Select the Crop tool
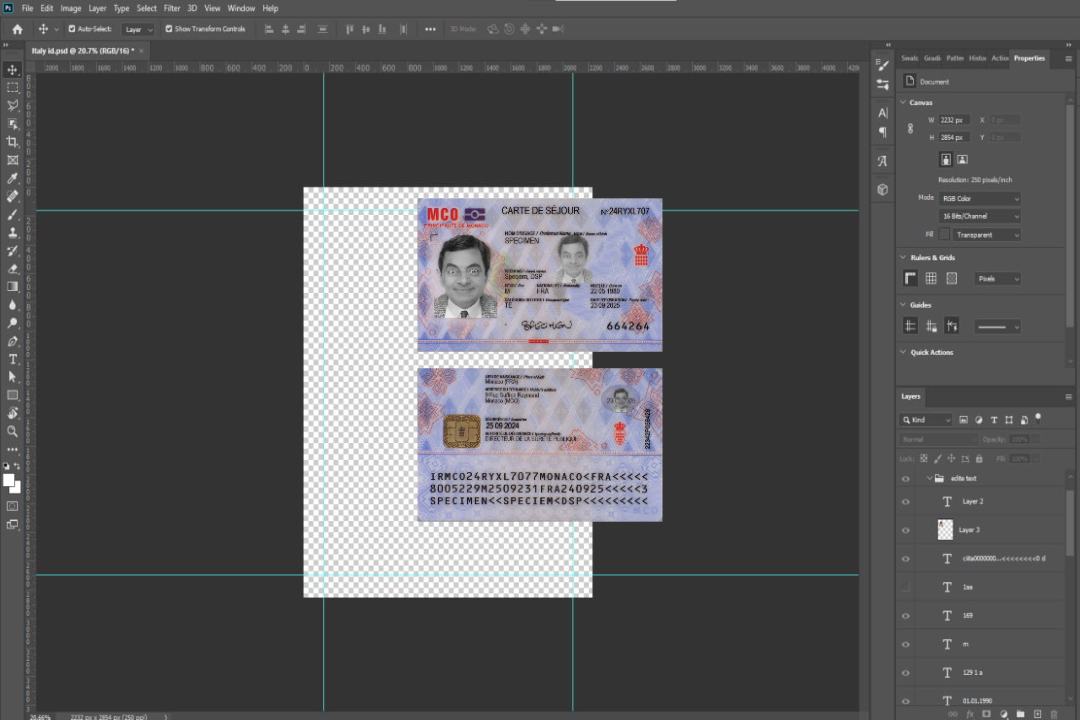1080x720 pixels. (12, 142)
